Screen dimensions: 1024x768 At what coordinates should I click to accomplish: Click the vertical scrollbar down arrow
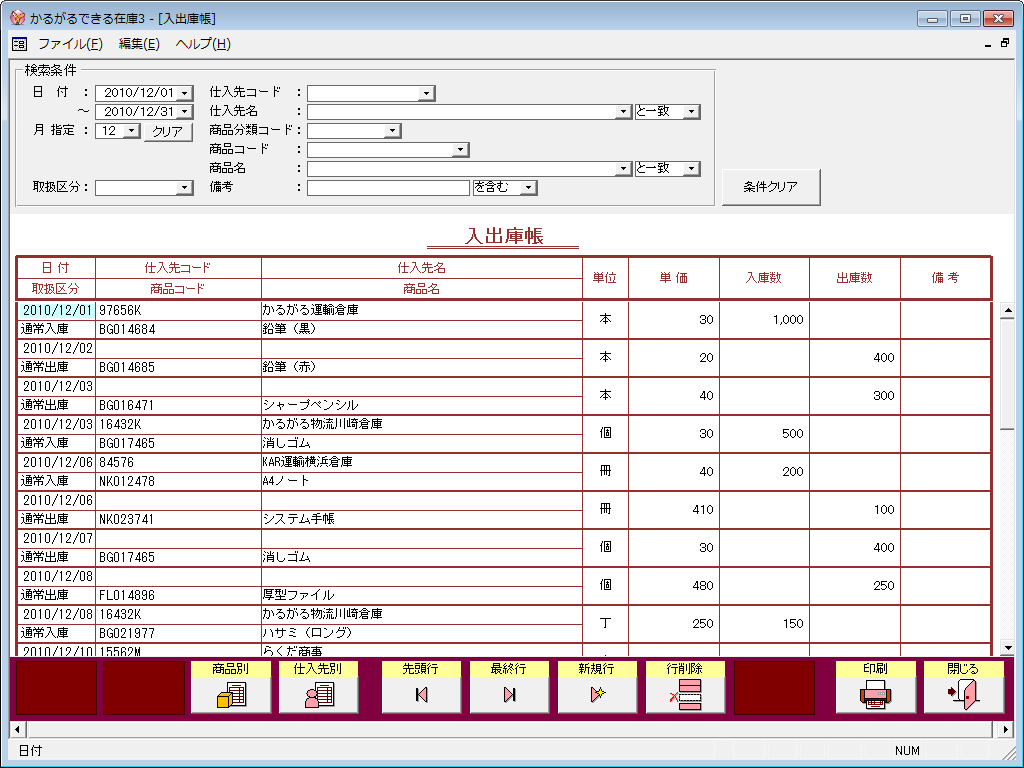1007,648
